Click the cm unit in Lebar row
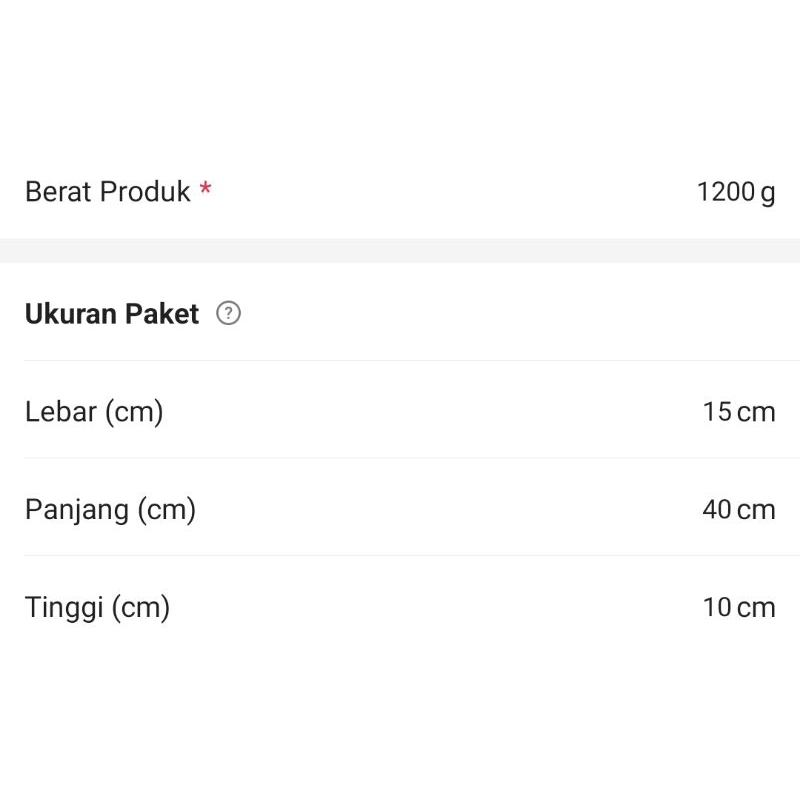This screenshot has height=800, width=800. 756,412
